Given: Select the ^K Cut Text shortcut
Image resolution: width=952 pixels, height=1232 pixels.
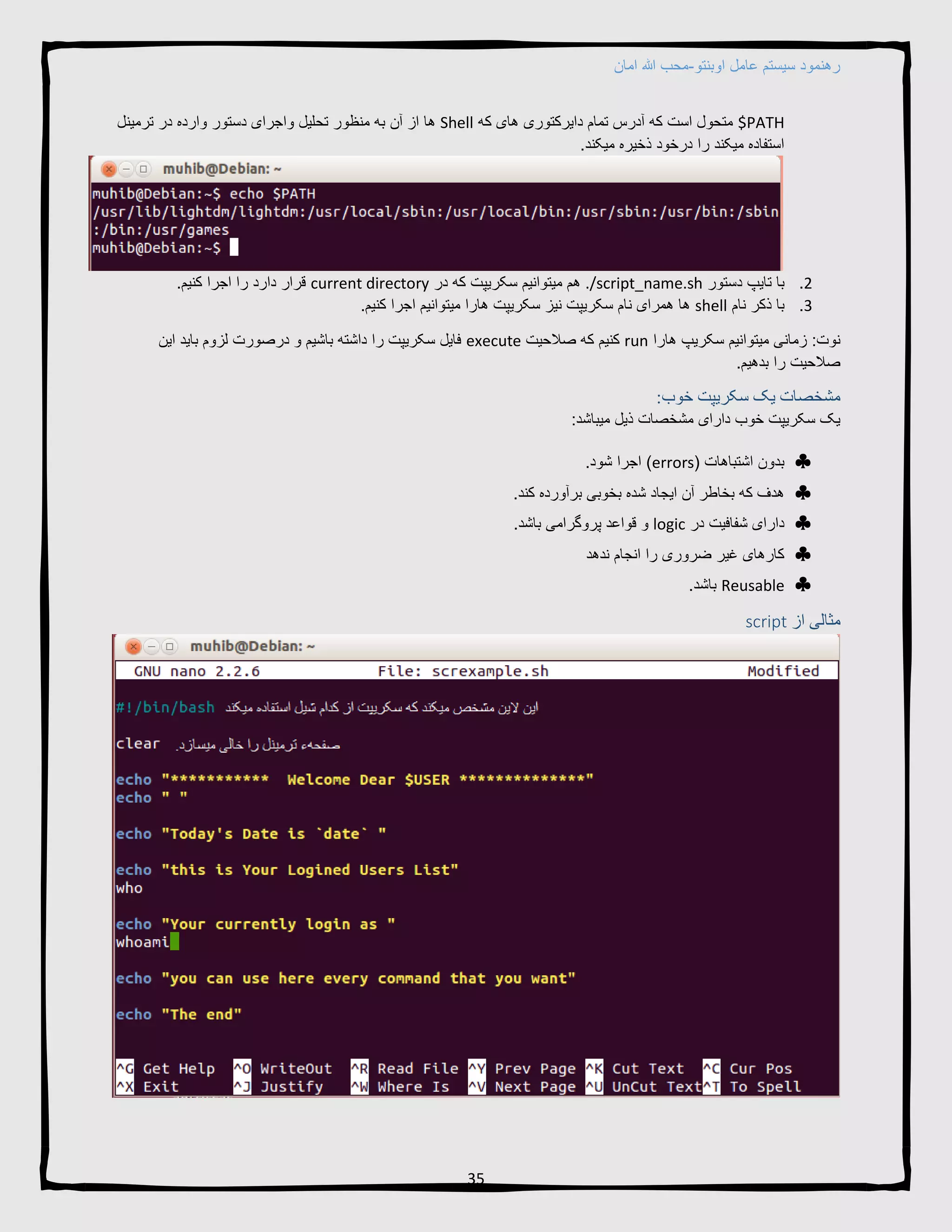Looking at the screenshot, I should point(635,1068).
